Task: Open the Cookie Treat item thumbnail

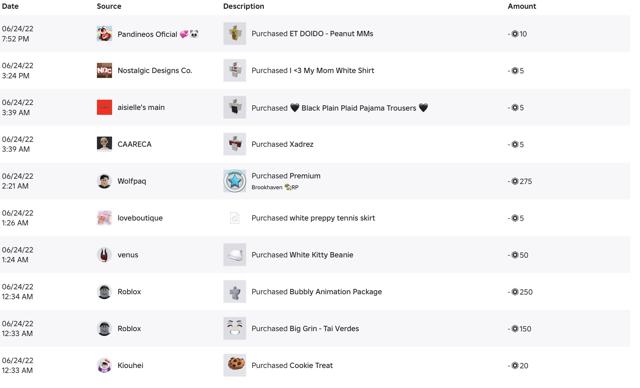Action: pyautogui.click(x=235, y=365)
